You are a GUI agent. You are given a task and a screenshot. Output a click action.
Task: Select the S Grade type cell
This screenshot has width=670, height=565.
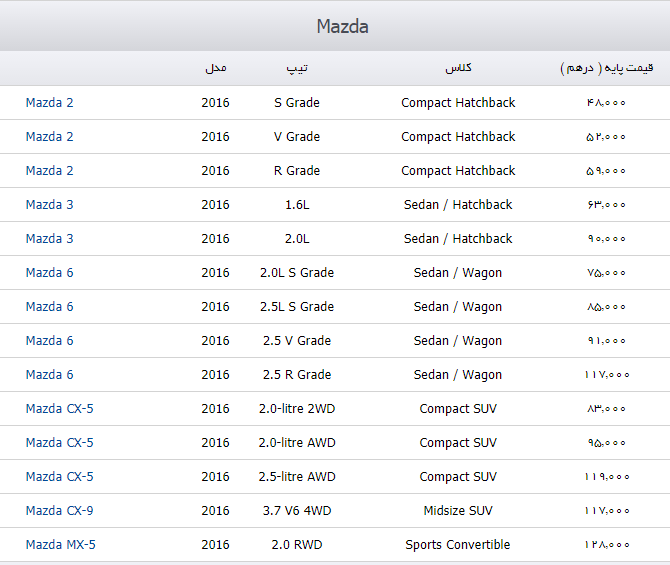tap(297, 103)
